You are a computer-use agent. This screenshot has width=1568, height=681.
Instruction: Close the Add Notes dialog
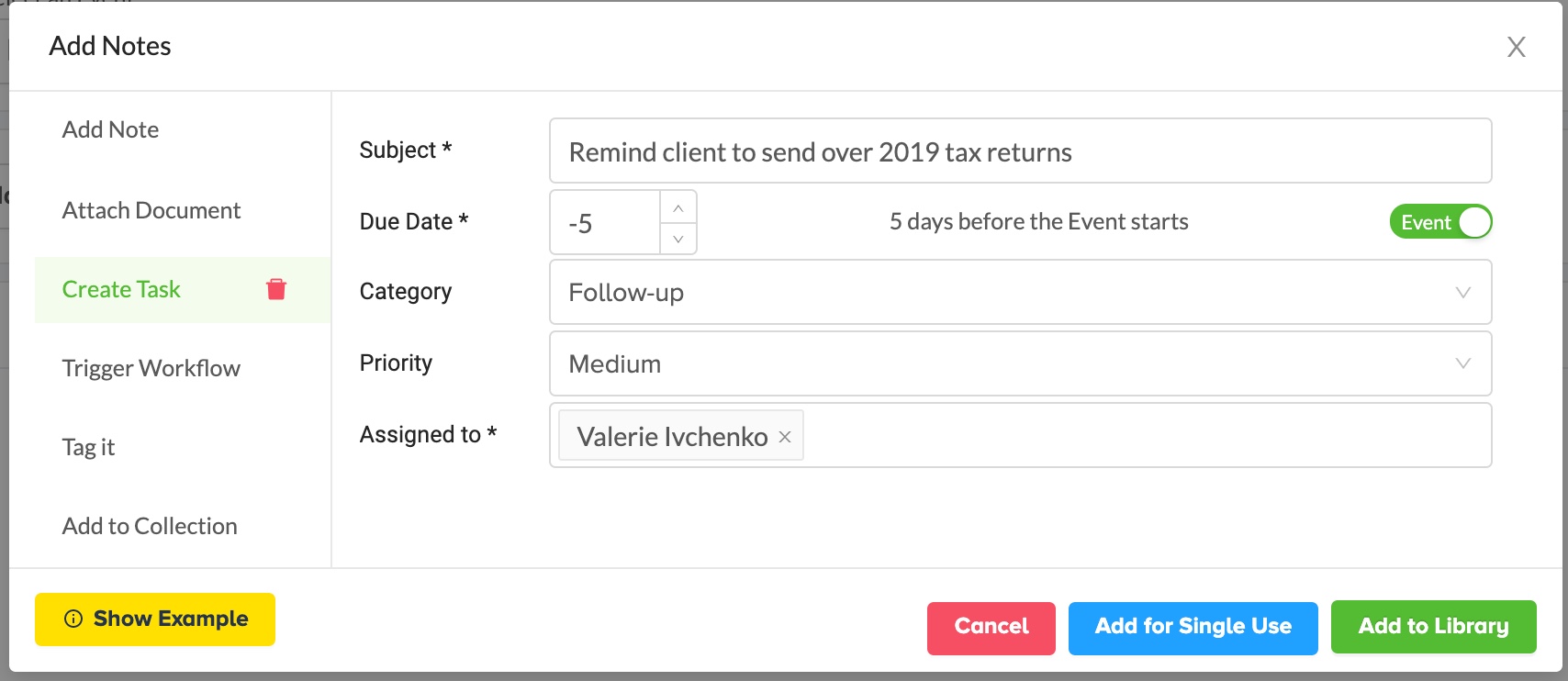pyautogui.click(x=1516, y=47)
